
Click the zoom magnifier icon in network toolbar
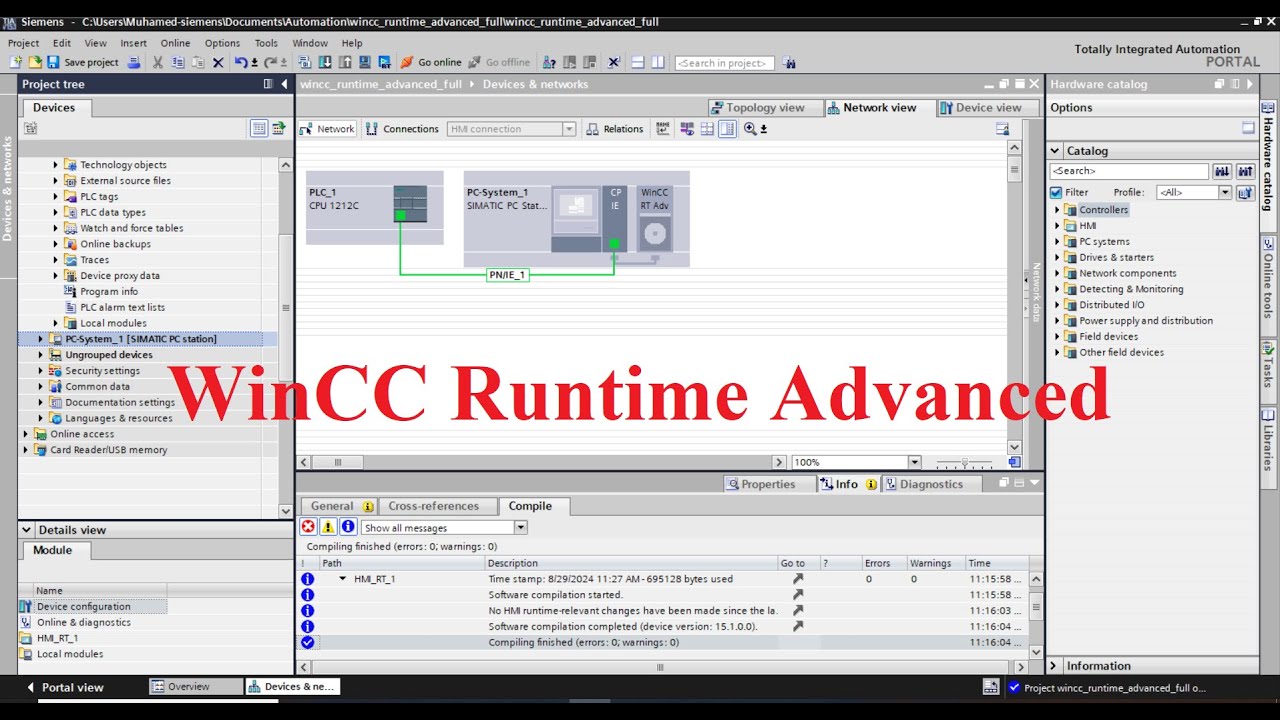750,129
